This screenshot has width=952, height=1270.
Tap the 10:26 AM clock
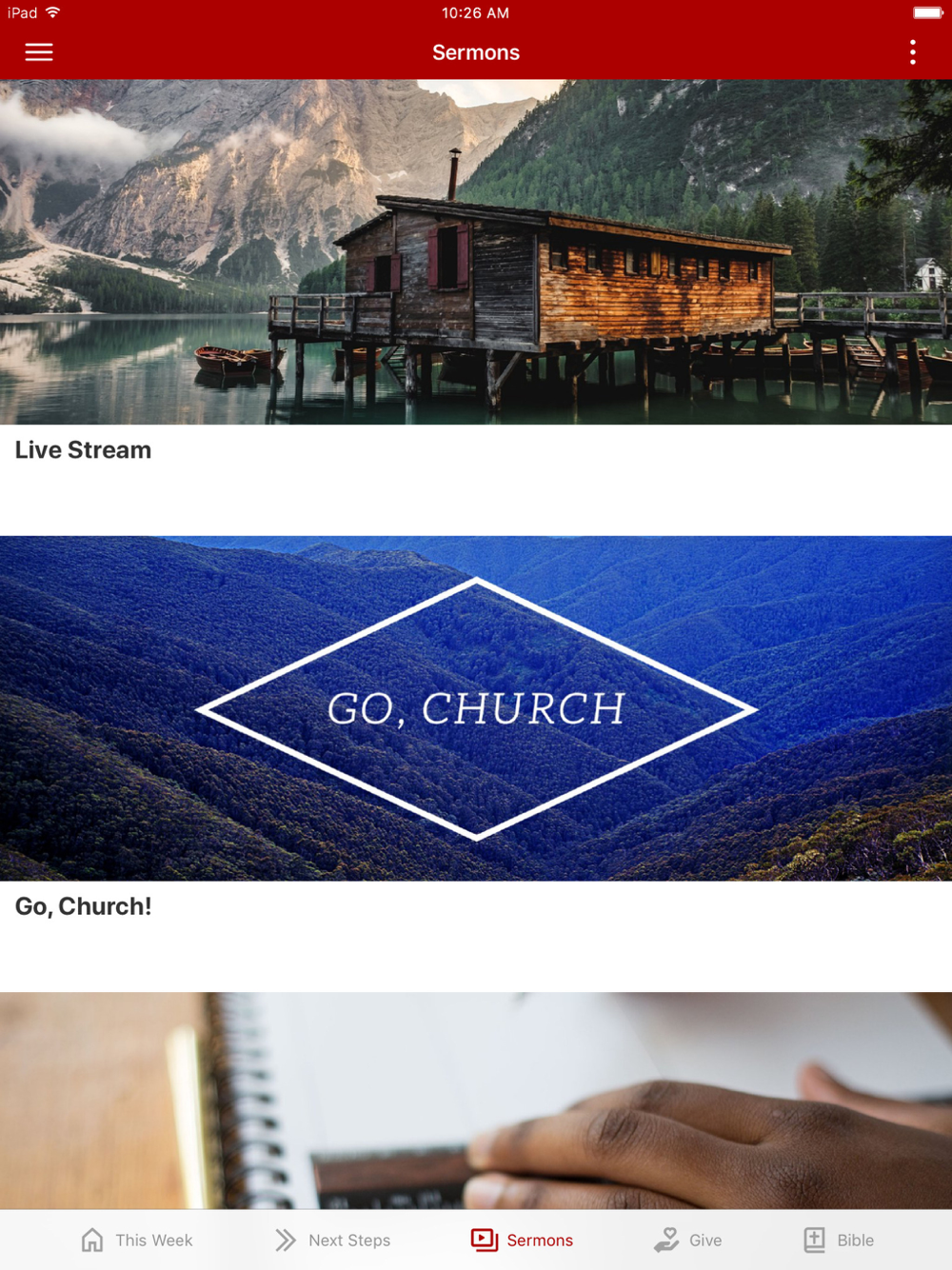tap(475, 13)
